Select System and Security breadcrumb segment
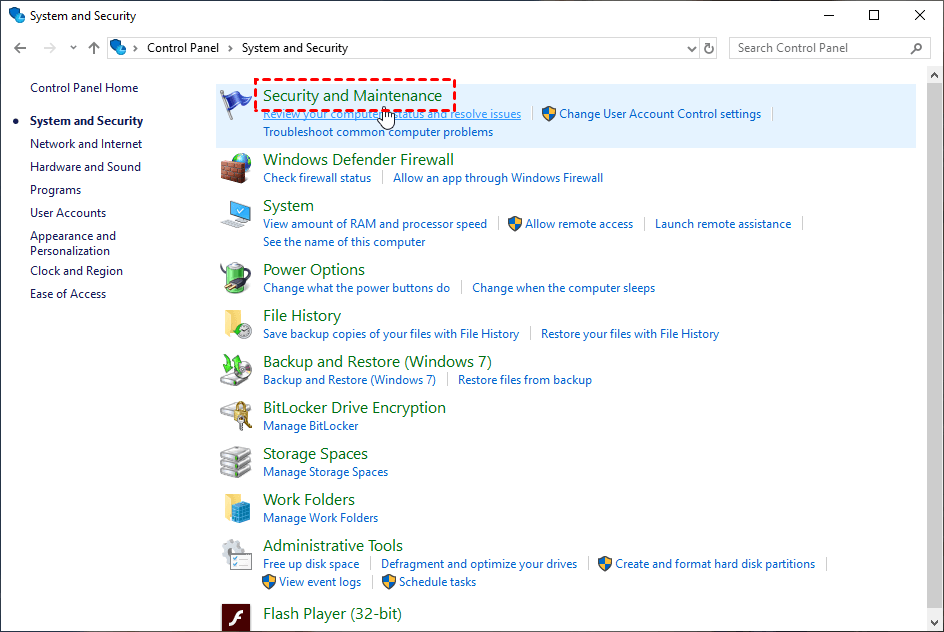 point(295,48)
